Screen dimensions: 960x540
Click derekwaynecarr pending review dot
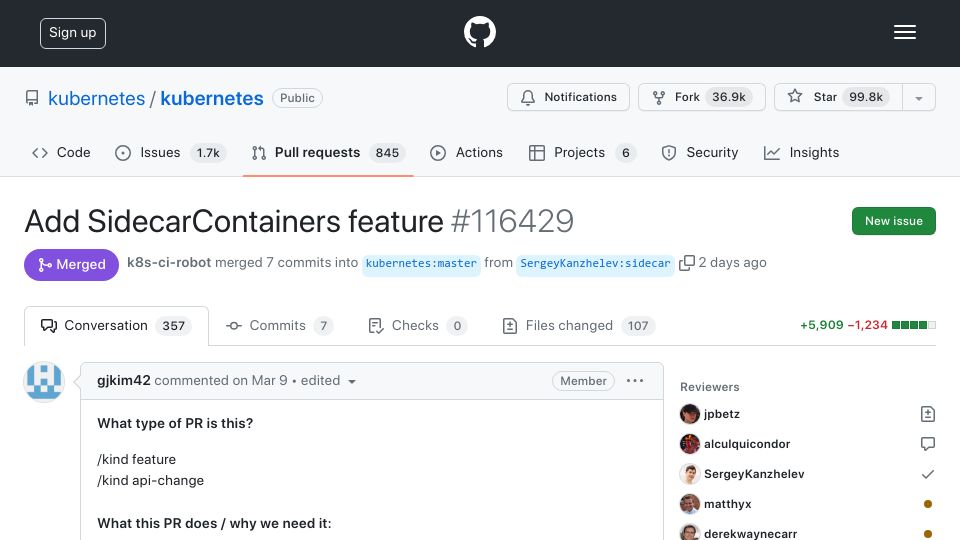[928, 534]
